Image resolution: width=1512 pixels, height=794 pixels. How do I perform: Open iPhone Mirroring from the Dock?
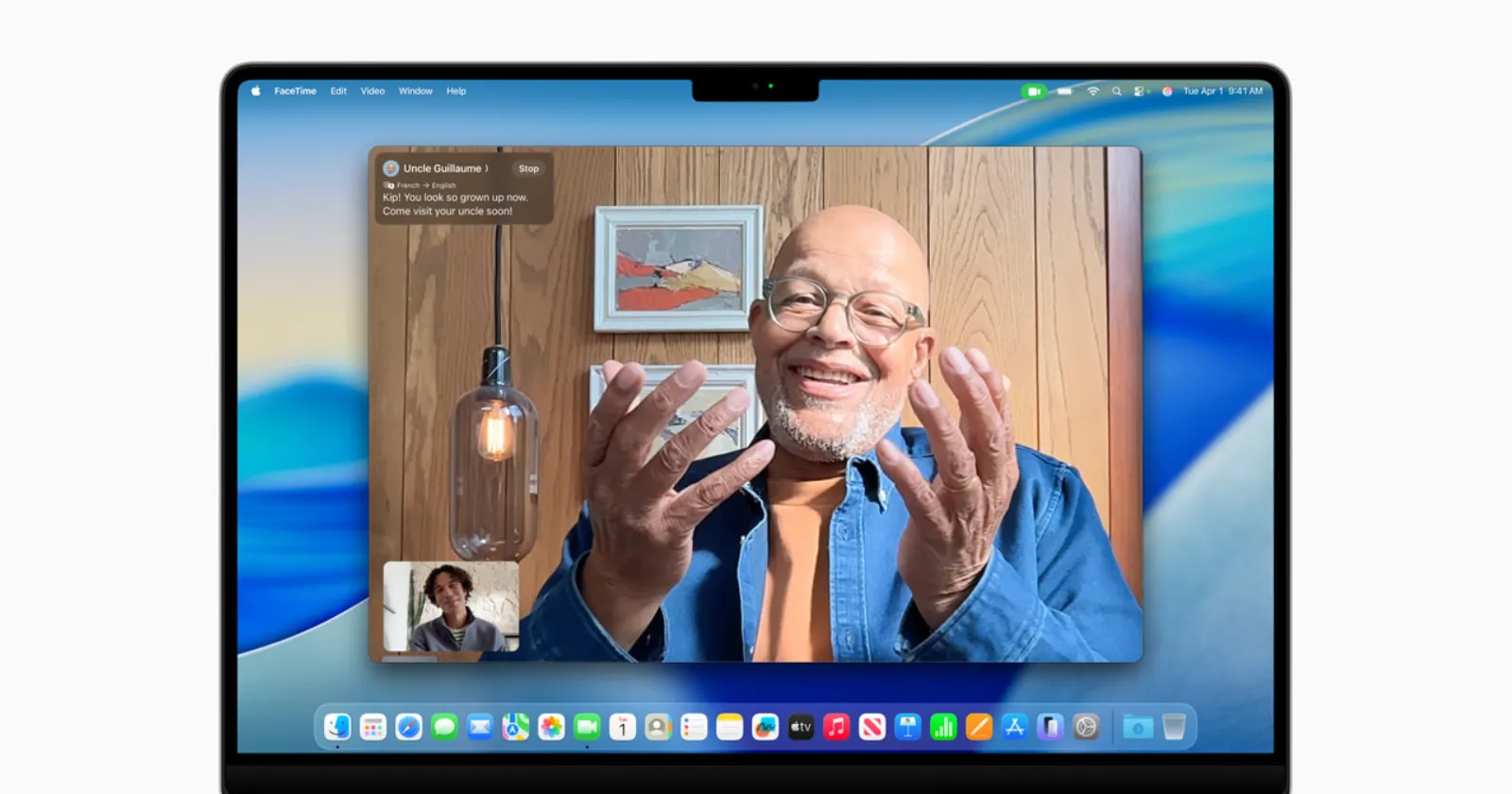click(1050, 727)
